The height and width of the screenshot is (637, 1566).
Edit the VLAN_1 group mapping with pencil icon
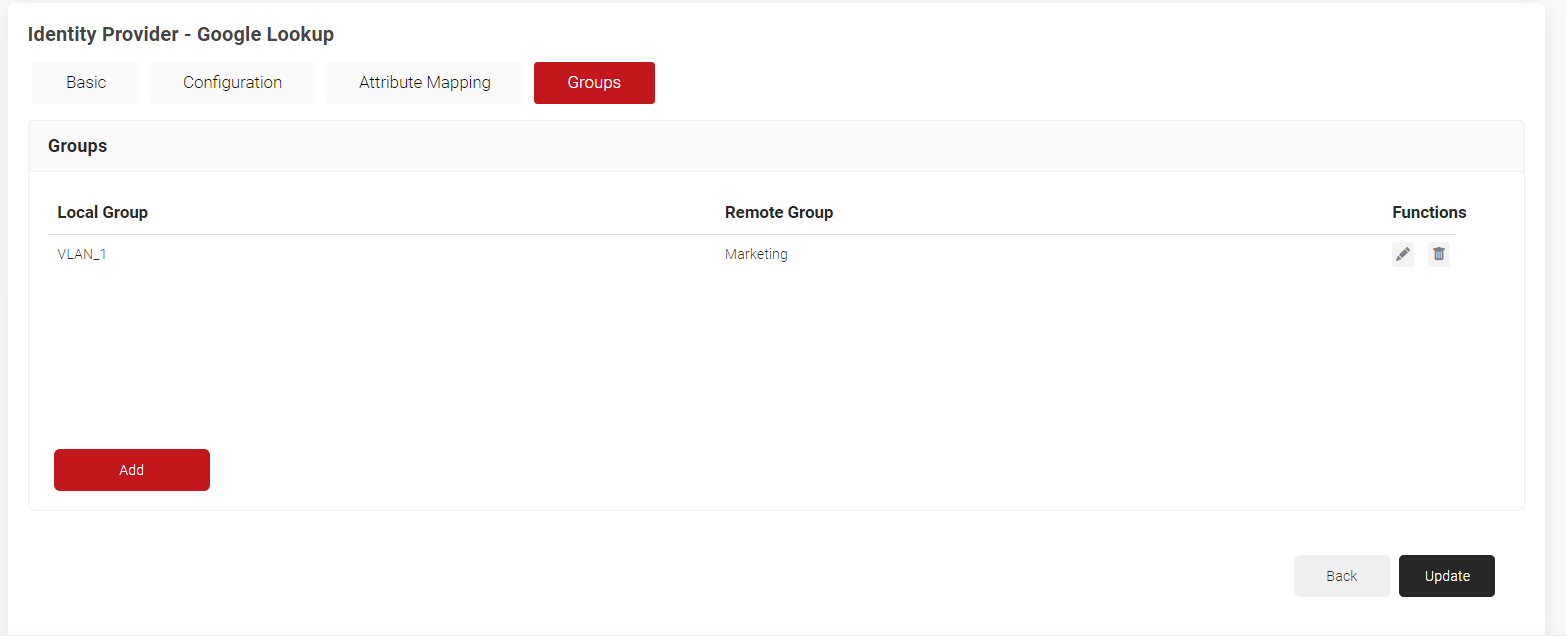click(1403, 254)
